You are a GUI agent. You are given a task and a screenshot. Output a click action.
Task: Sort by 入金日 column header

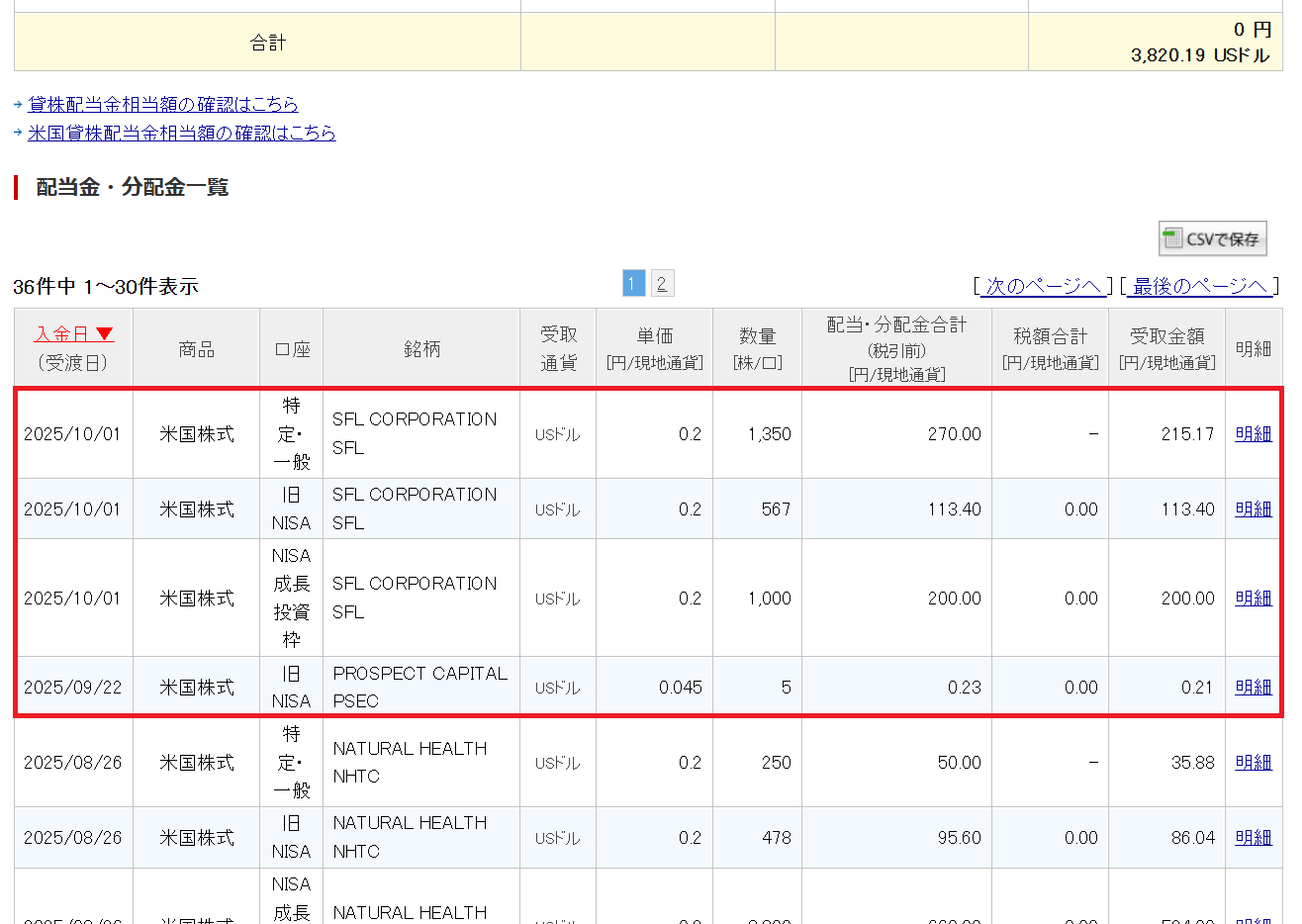point(62,334)
